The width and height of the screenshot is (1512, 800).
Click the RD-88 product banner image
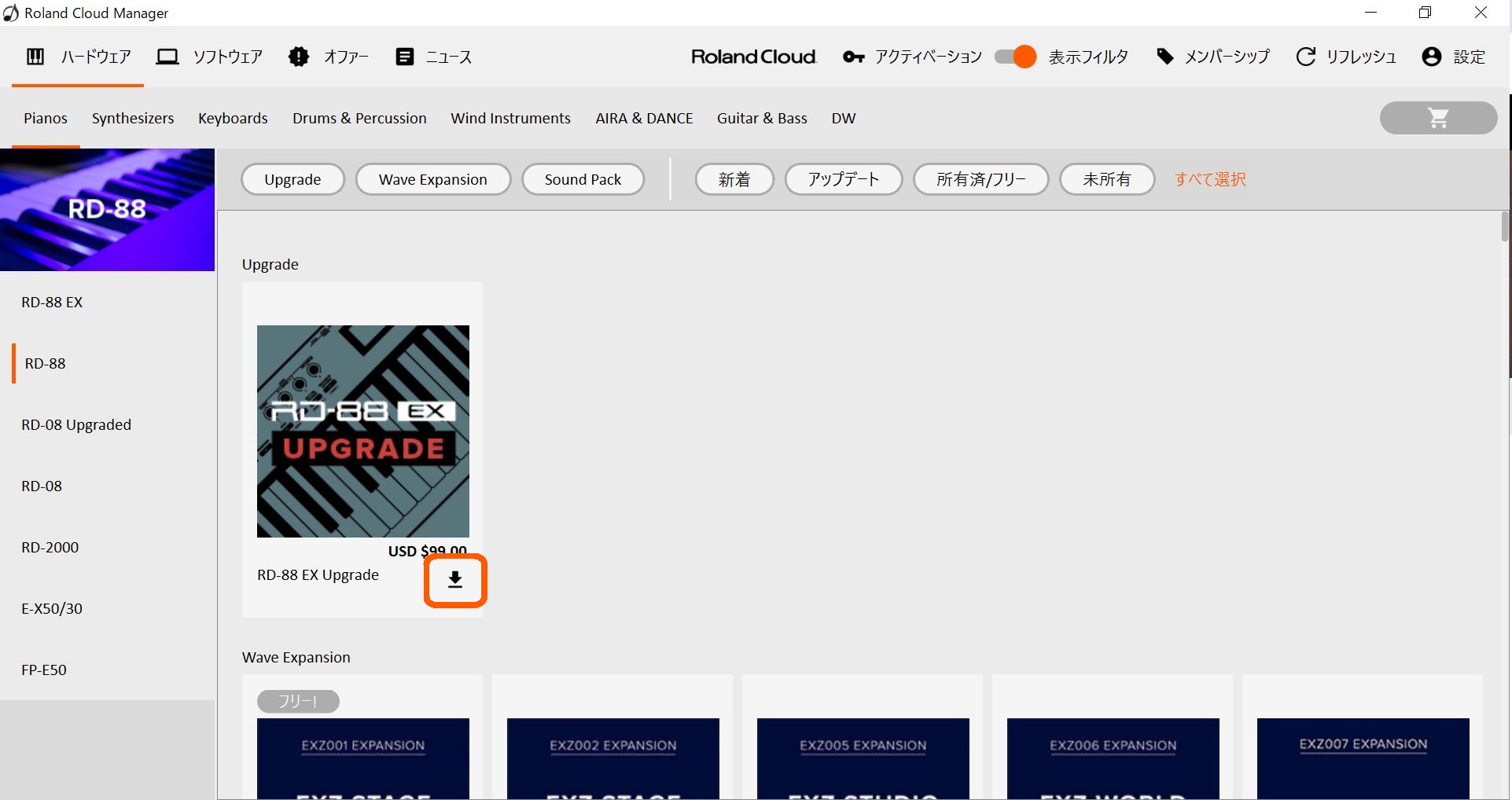click(107, 210)
